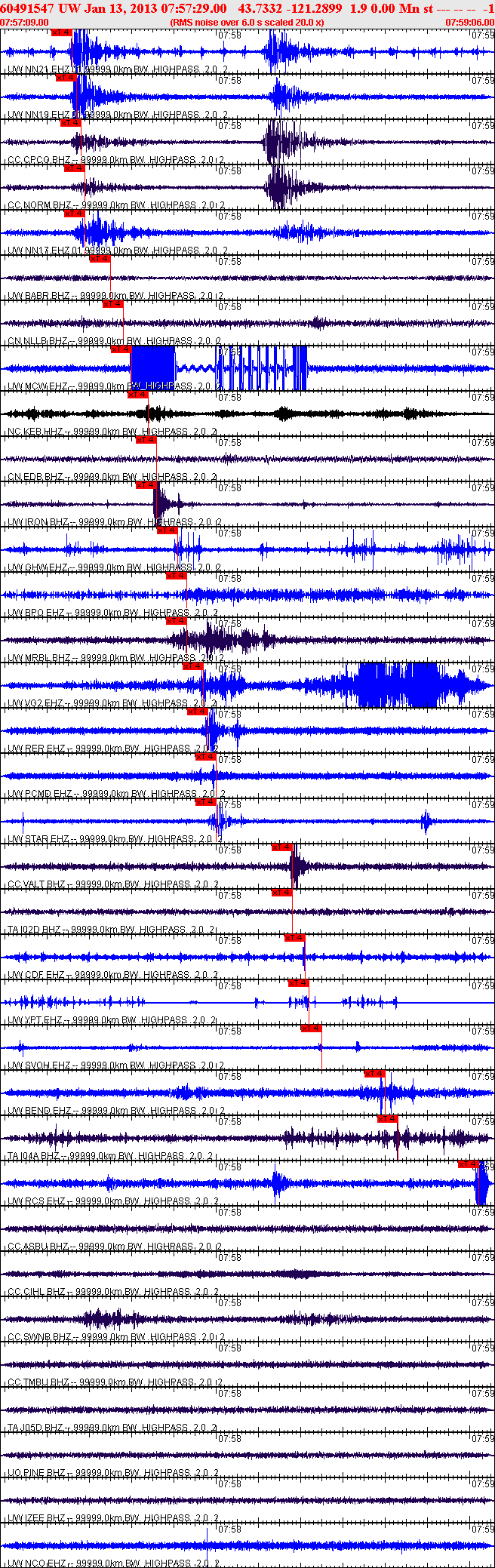The image size is (495, 1568).
Task: Click the red pick flag on BABR trace
Action: [x=100, y=259]
